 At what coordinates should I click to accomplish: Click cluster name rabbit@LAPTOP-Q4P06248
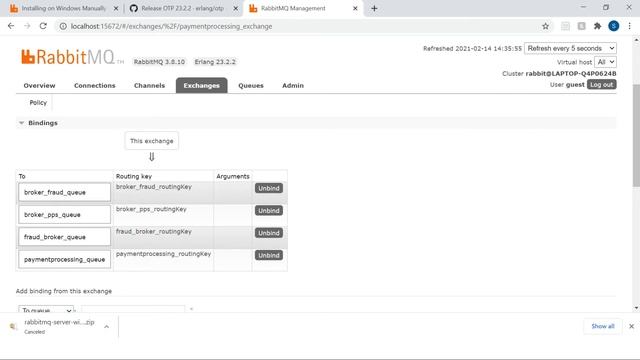click(x=571, y=73)
